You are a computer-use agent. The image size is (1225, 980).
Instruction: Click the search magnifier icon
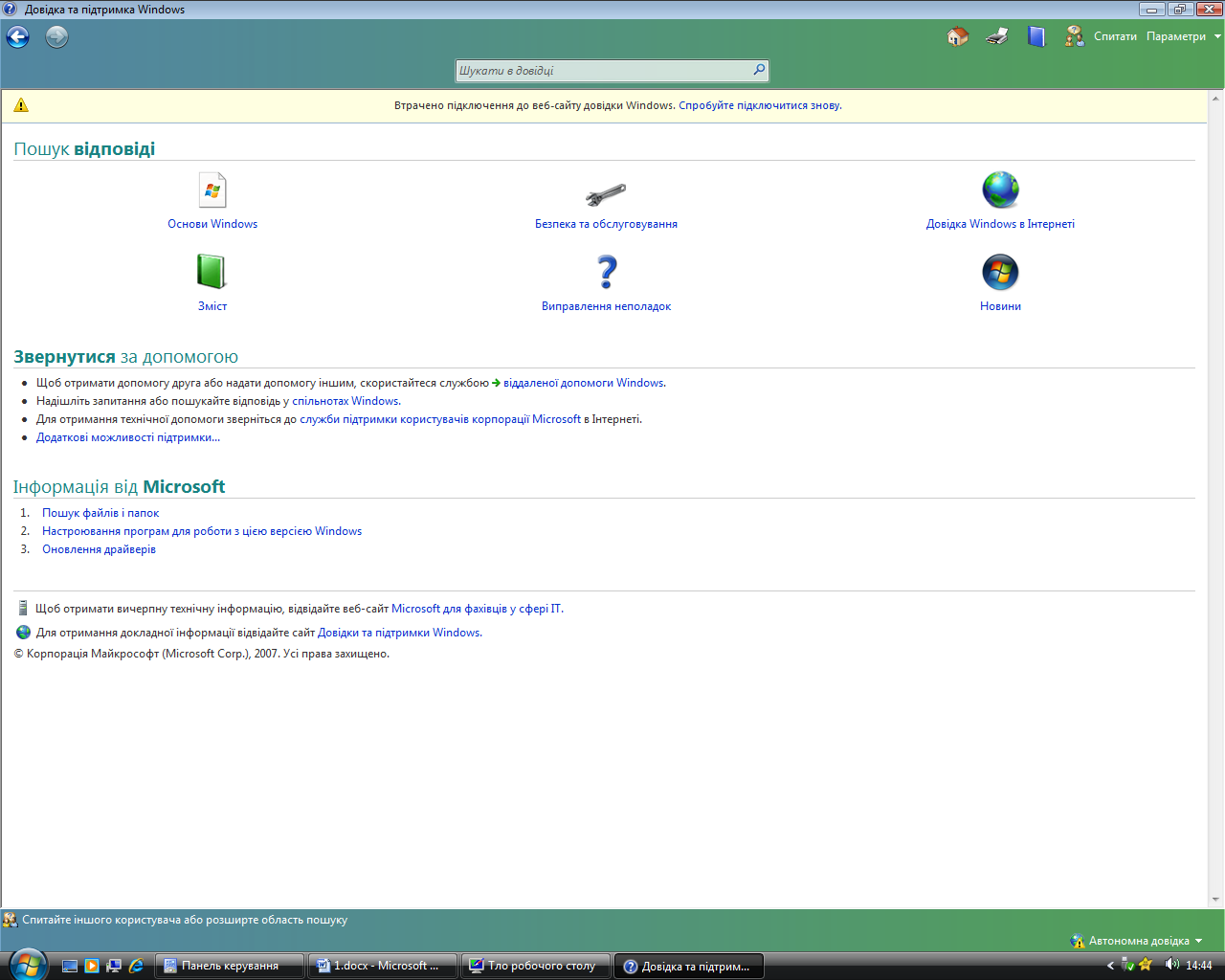pos(758,70)
